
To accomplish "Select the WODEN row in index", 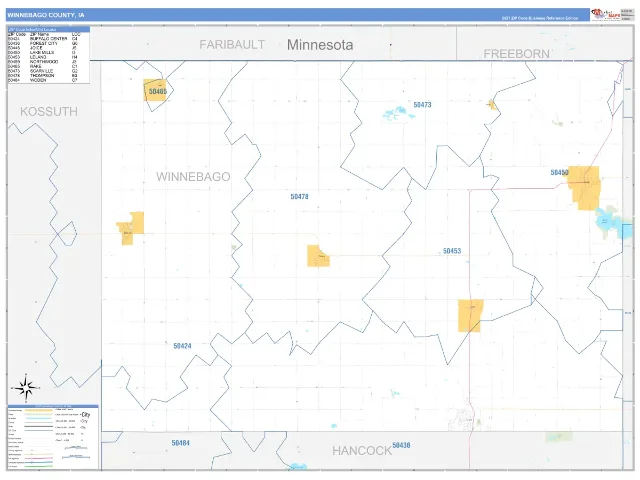I will (42, 80).
